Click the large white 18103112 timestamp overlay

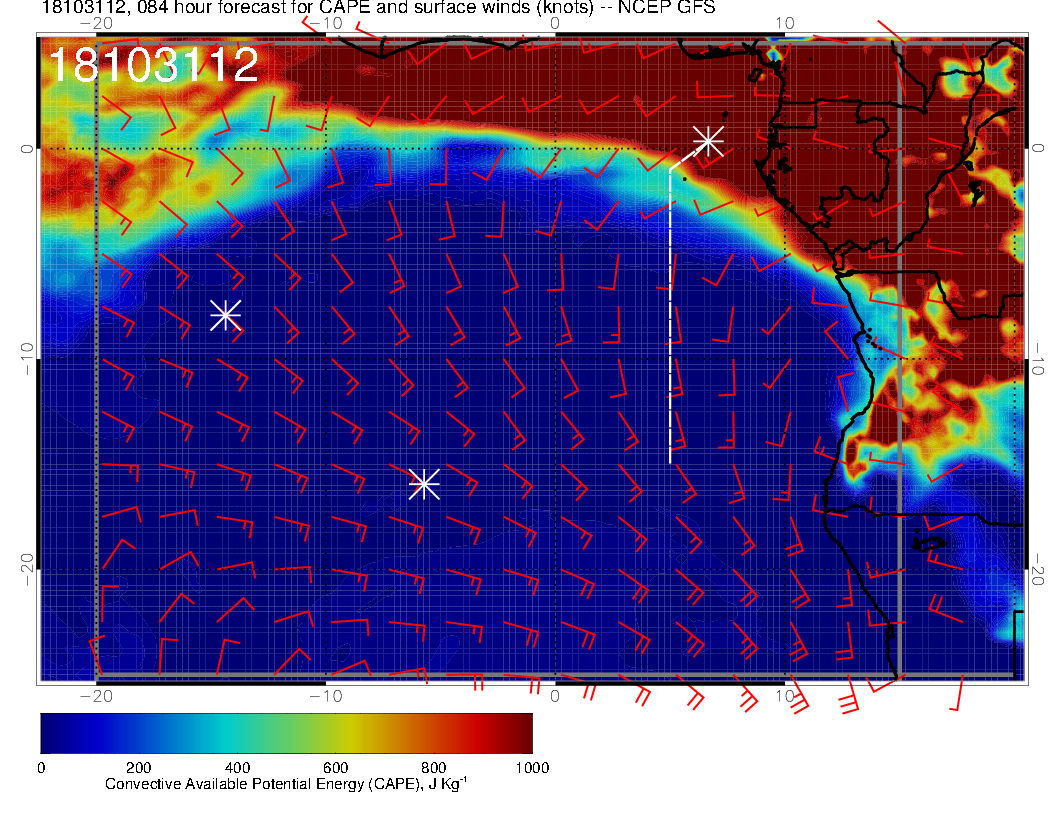(x=154, y=65)
